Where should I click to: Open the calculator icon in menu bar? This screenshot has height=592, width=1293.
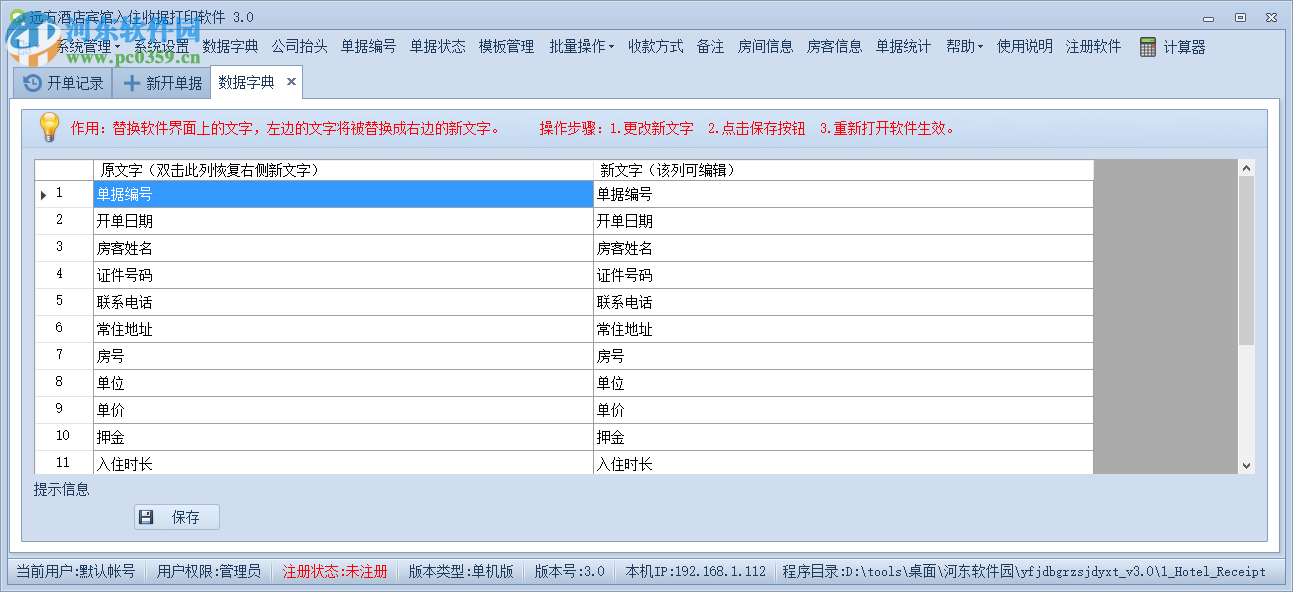pyautogui.click(x=1147, y=47)
